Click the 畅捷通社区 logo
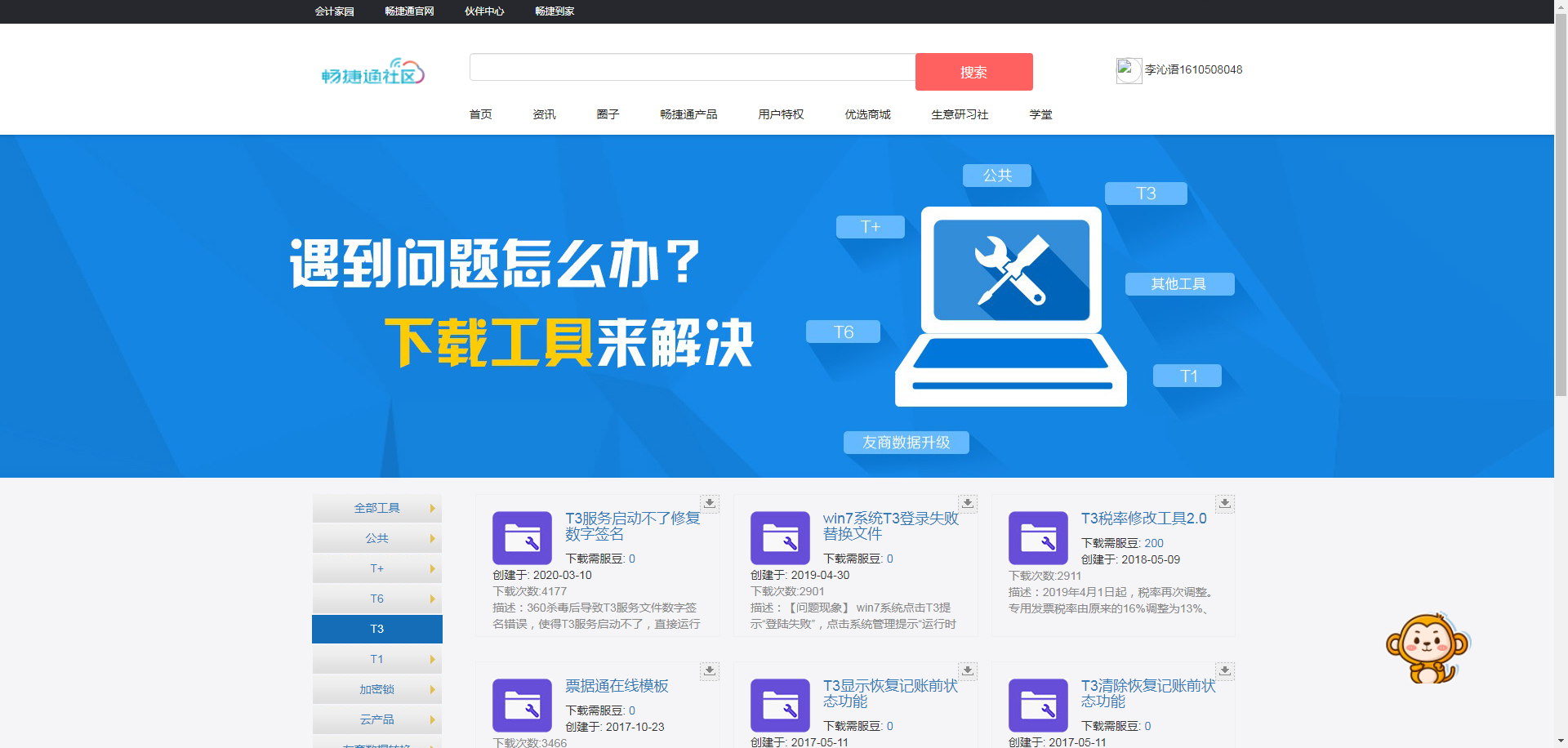This screenshot has width=1568, height=748. click(373, 72)
